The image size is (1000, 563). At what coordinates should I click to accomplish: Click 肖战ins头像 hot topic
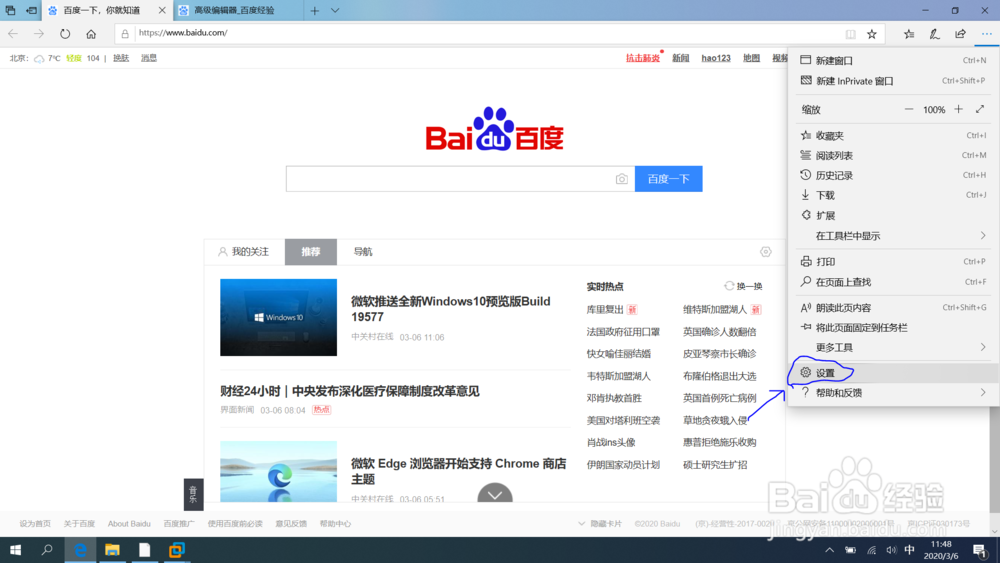(x=611, y=442)
